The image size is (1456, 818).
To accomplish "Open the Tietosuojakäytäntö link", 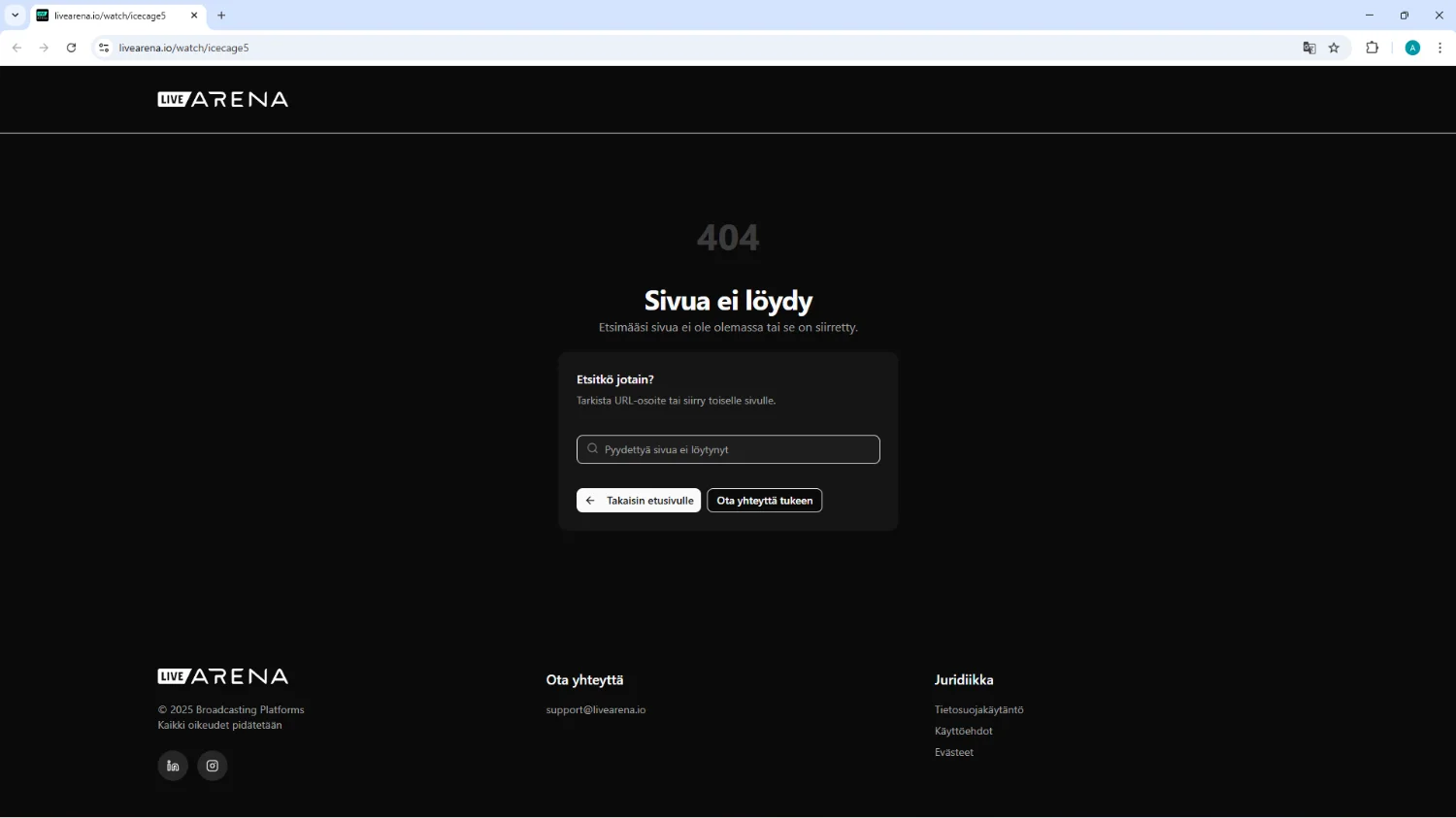I will point(978,710).
